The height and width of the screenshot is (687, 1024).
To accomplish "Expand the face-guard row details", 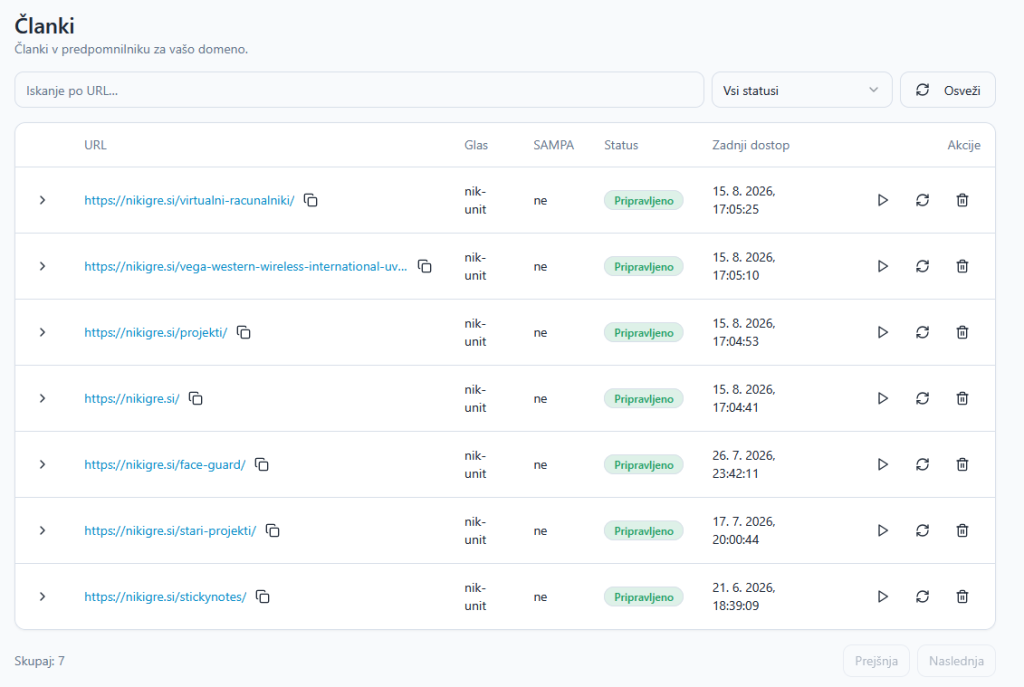I will (42, 464).
